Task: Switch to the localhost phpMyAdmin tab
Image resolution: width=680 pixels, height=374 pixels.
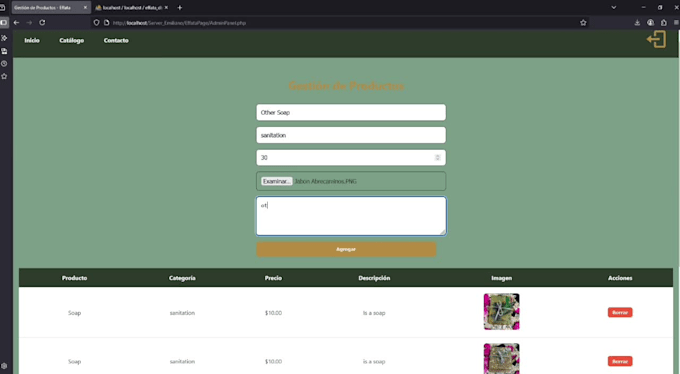Action: pyautogui.click(x=132, y=7)
